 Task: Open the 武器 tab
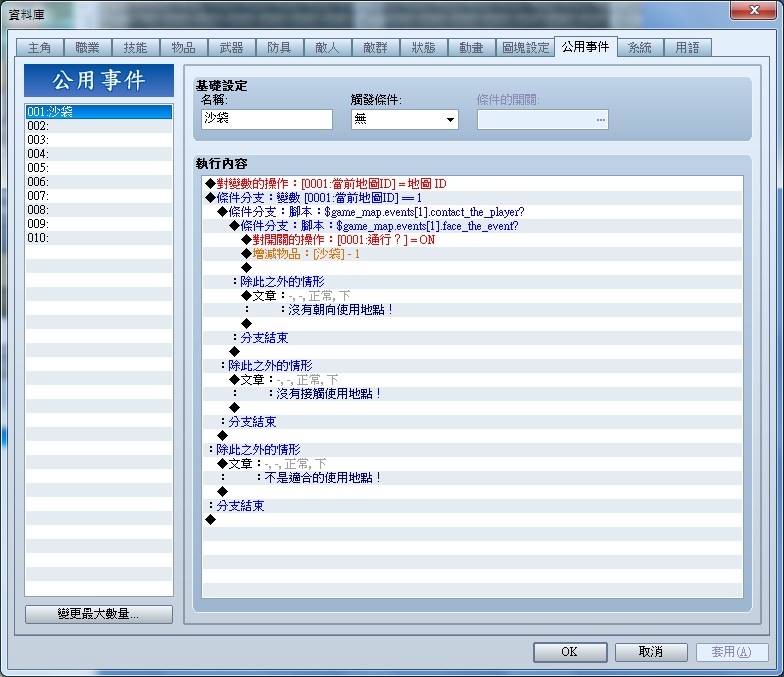click(x=232, y=48)
